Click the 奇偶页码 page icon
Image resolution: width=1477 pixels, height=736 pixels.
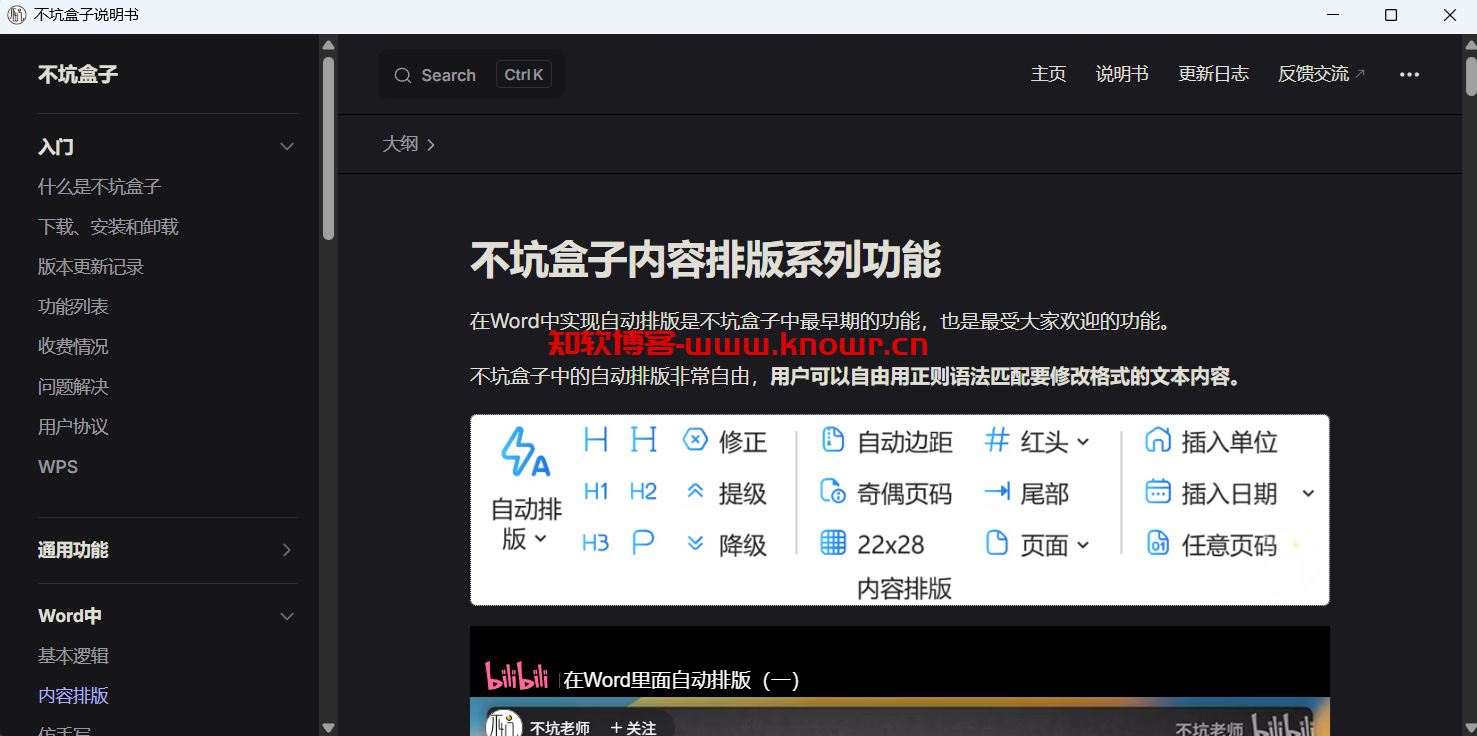coord(832,491)
